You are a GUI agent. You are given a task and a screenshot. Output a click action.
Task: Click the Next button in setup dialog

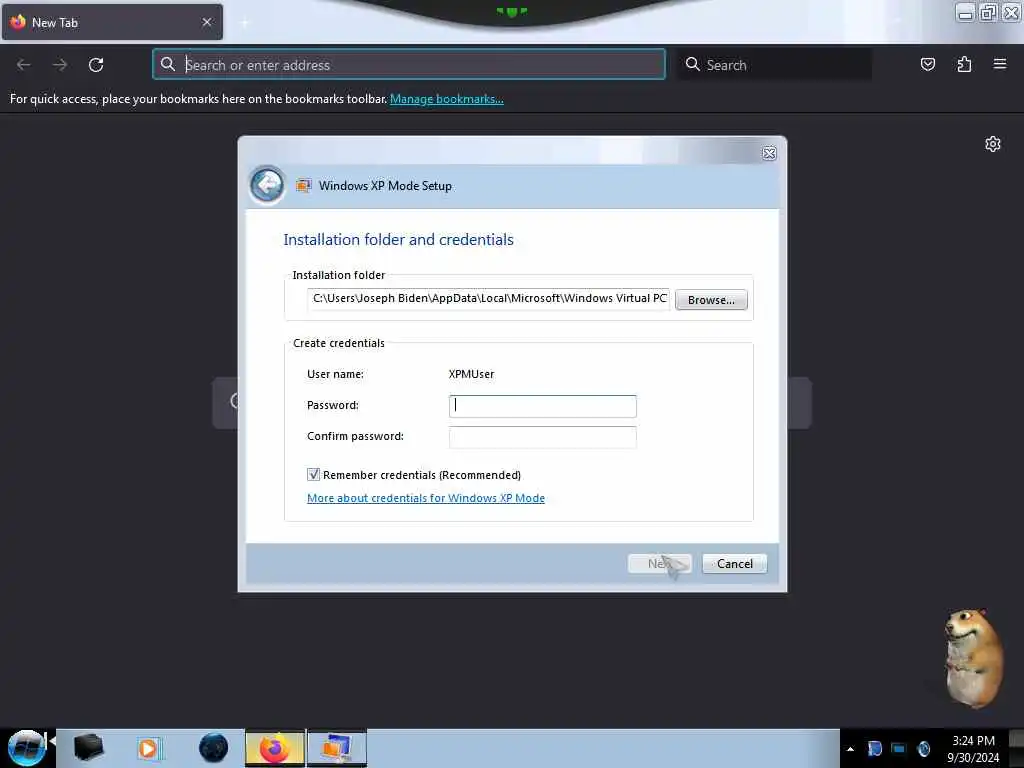pos(659,564)
